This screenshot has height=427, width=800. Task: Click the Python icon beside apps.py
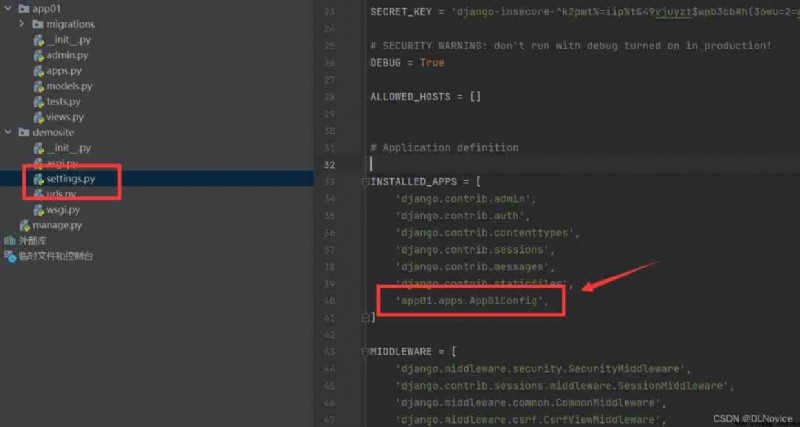click(39, 71)
